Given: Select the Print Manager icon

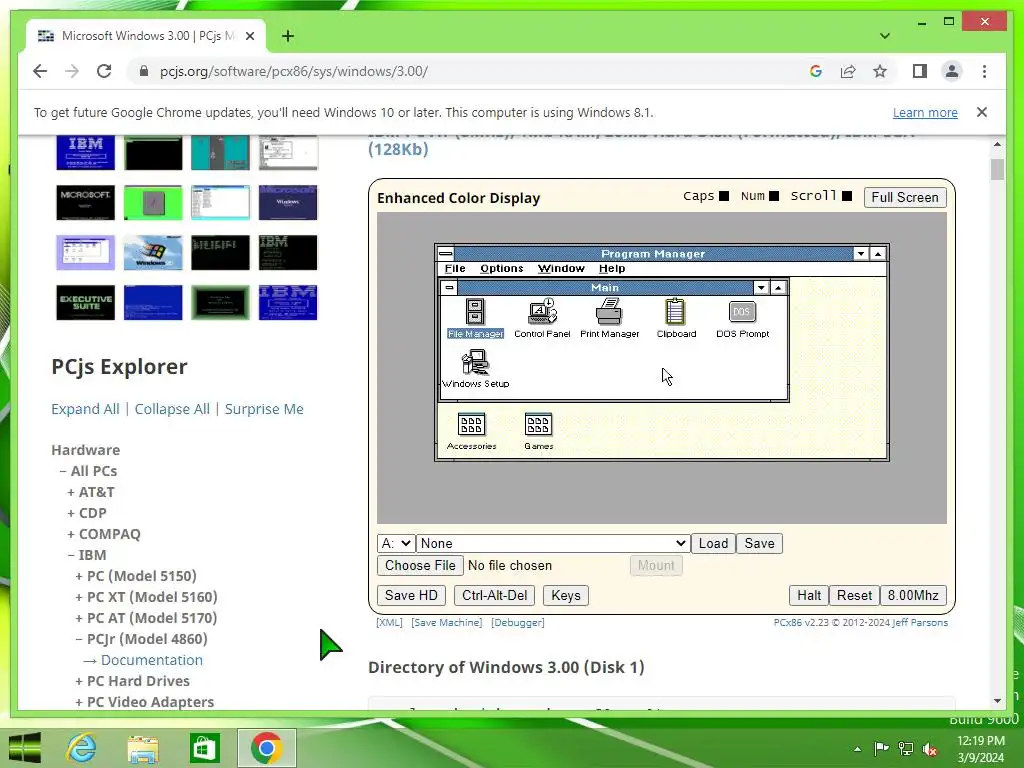Looking at the screenshot, I should tap(609, 319).
